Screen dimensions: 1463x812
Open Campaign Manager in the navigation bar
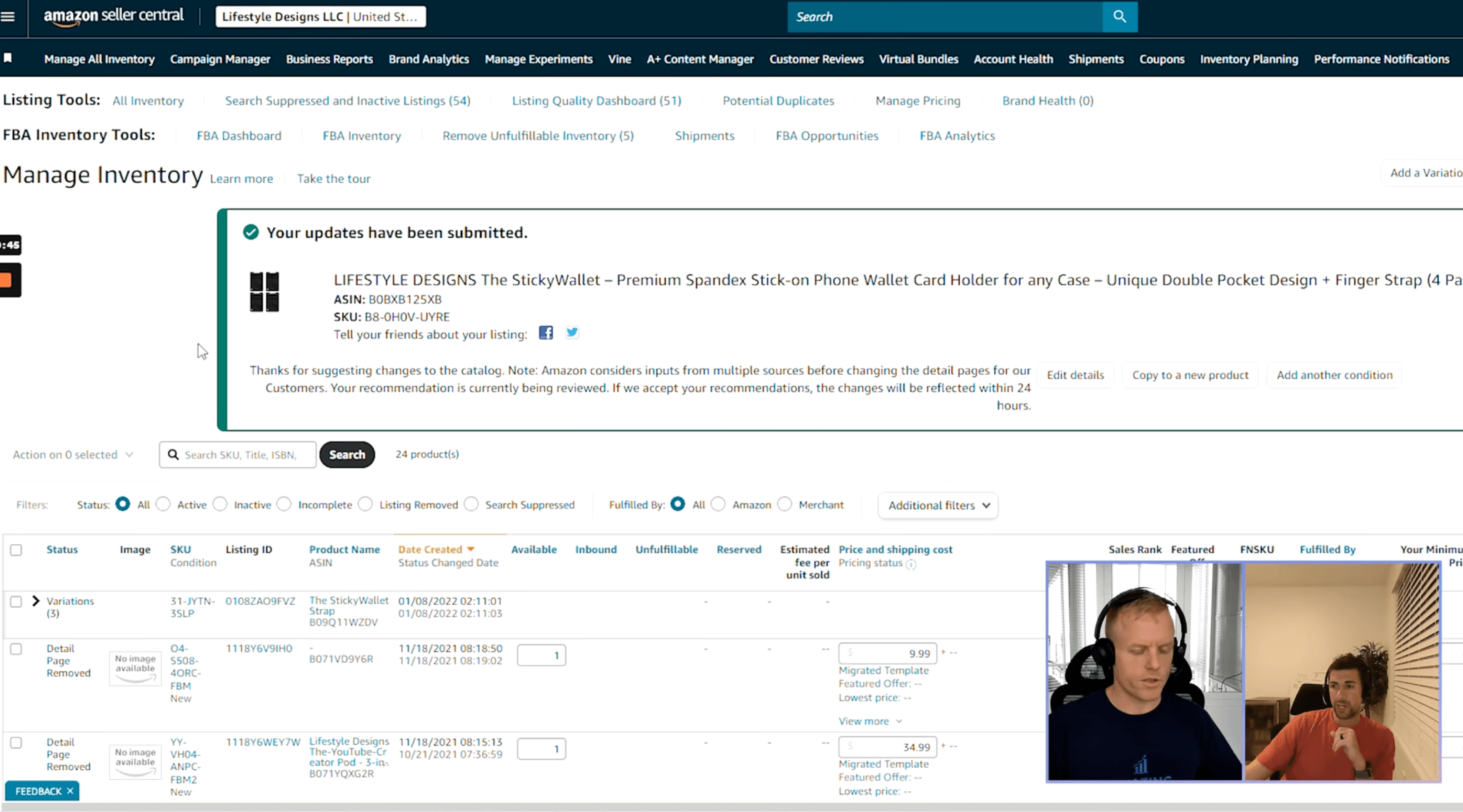pos(220,59)
